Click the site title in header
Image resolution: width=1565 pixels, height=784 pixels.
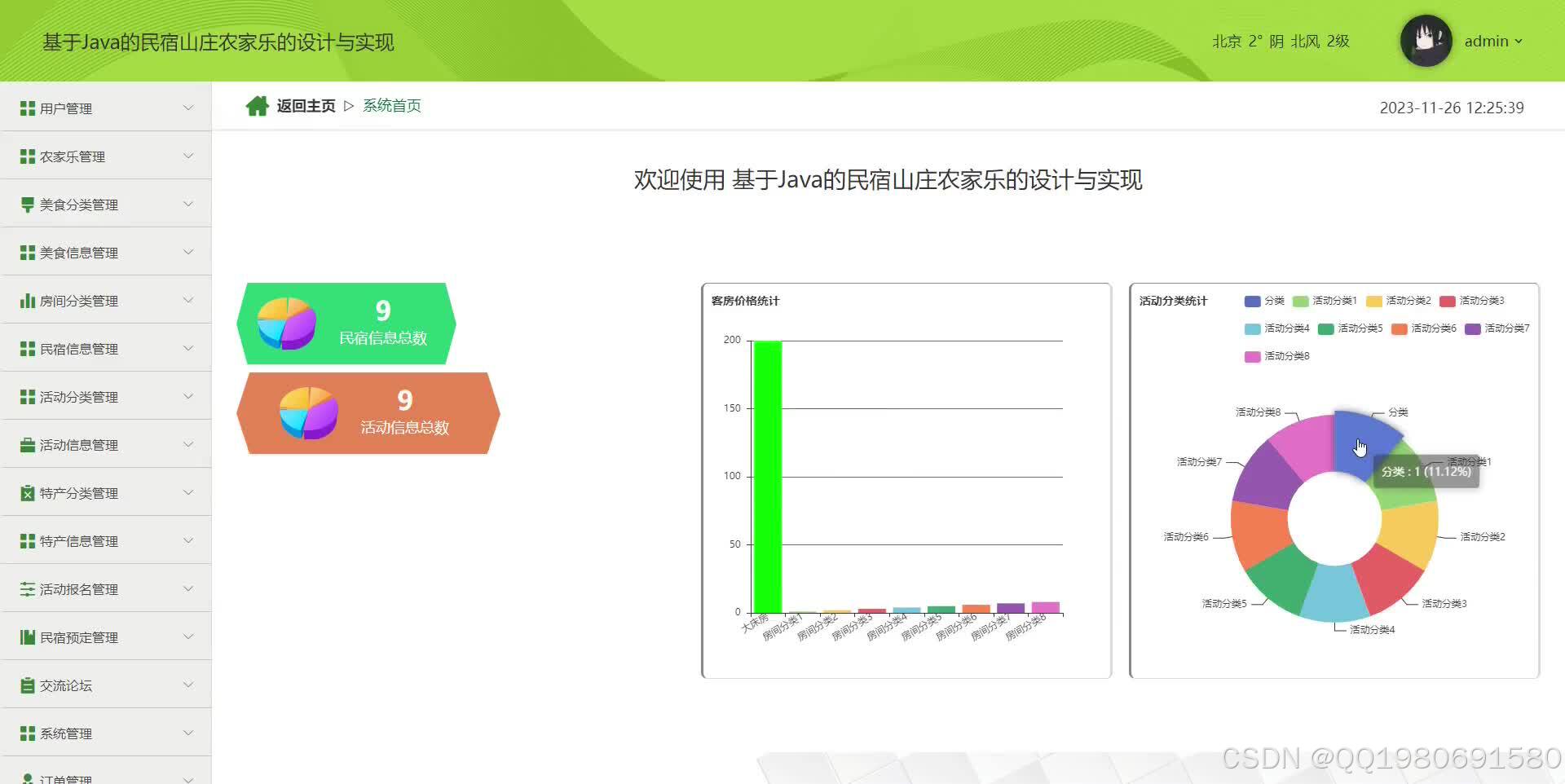pyautogui.click(x=218, y=42)
